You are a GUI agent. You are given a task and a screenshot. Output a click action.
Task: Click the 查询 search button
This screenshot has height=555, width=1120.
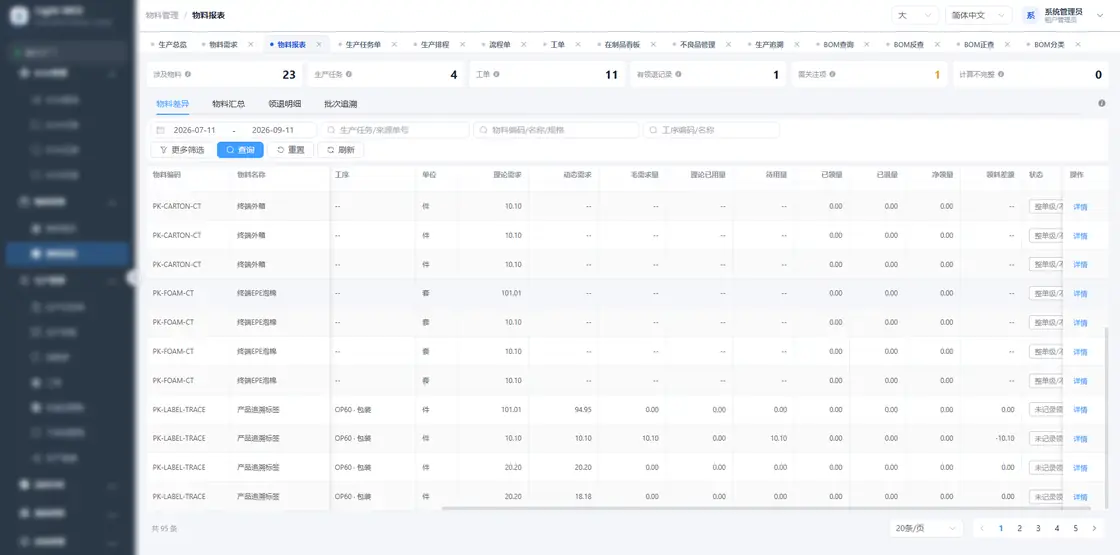pos(240,150)
